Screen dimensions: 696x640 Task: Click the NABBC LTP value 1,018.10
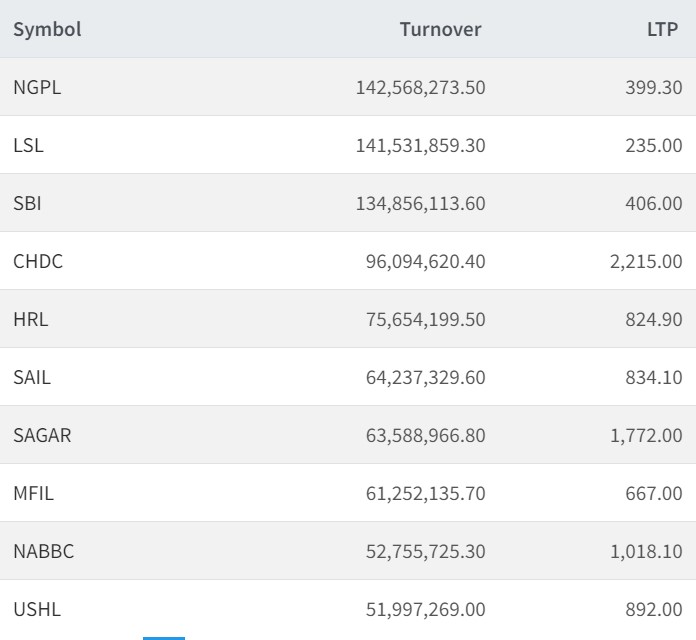pyautogui.click(x=645, y=551)
